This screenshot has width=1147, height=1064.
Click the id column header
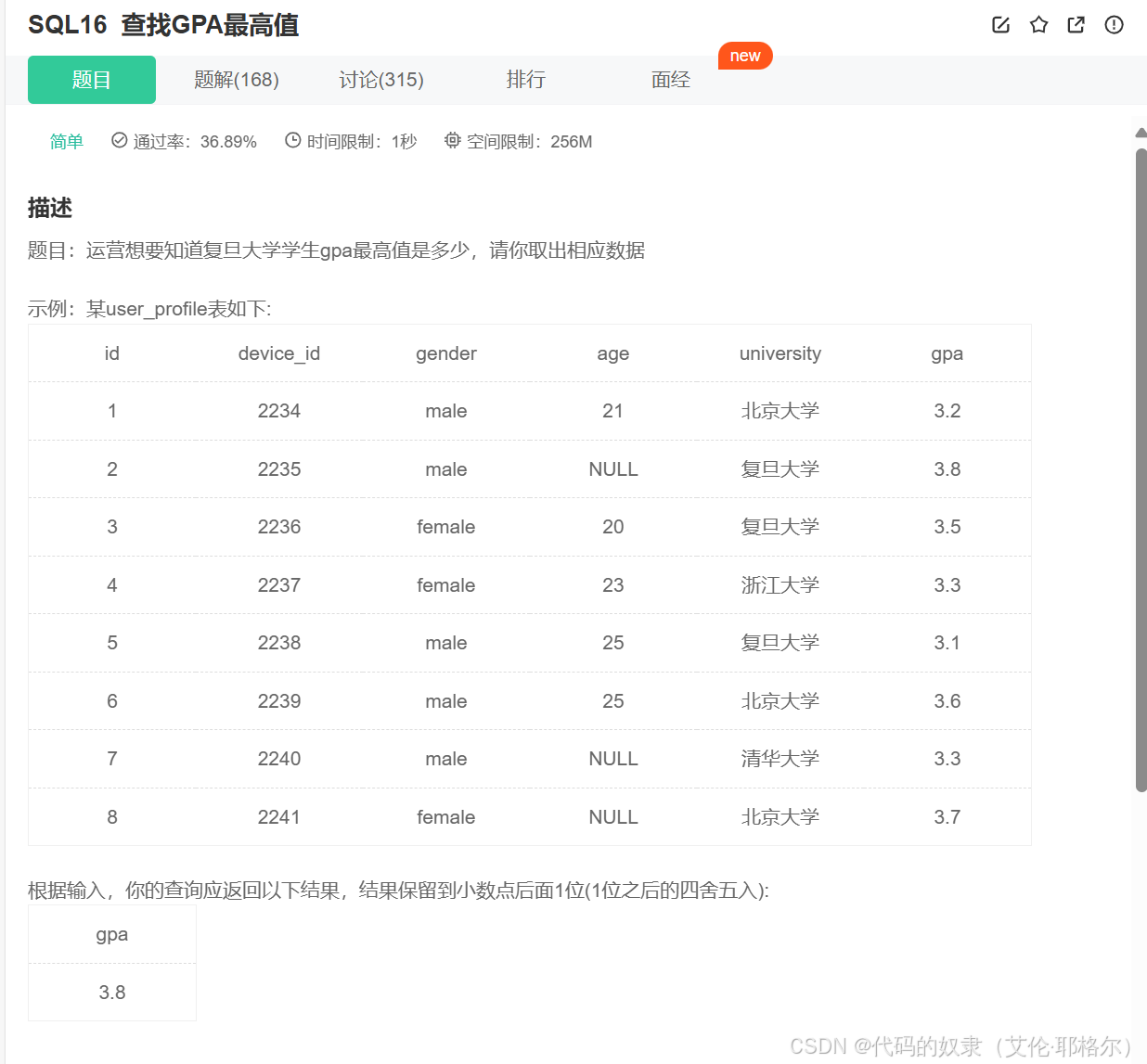tap(112, 353)
